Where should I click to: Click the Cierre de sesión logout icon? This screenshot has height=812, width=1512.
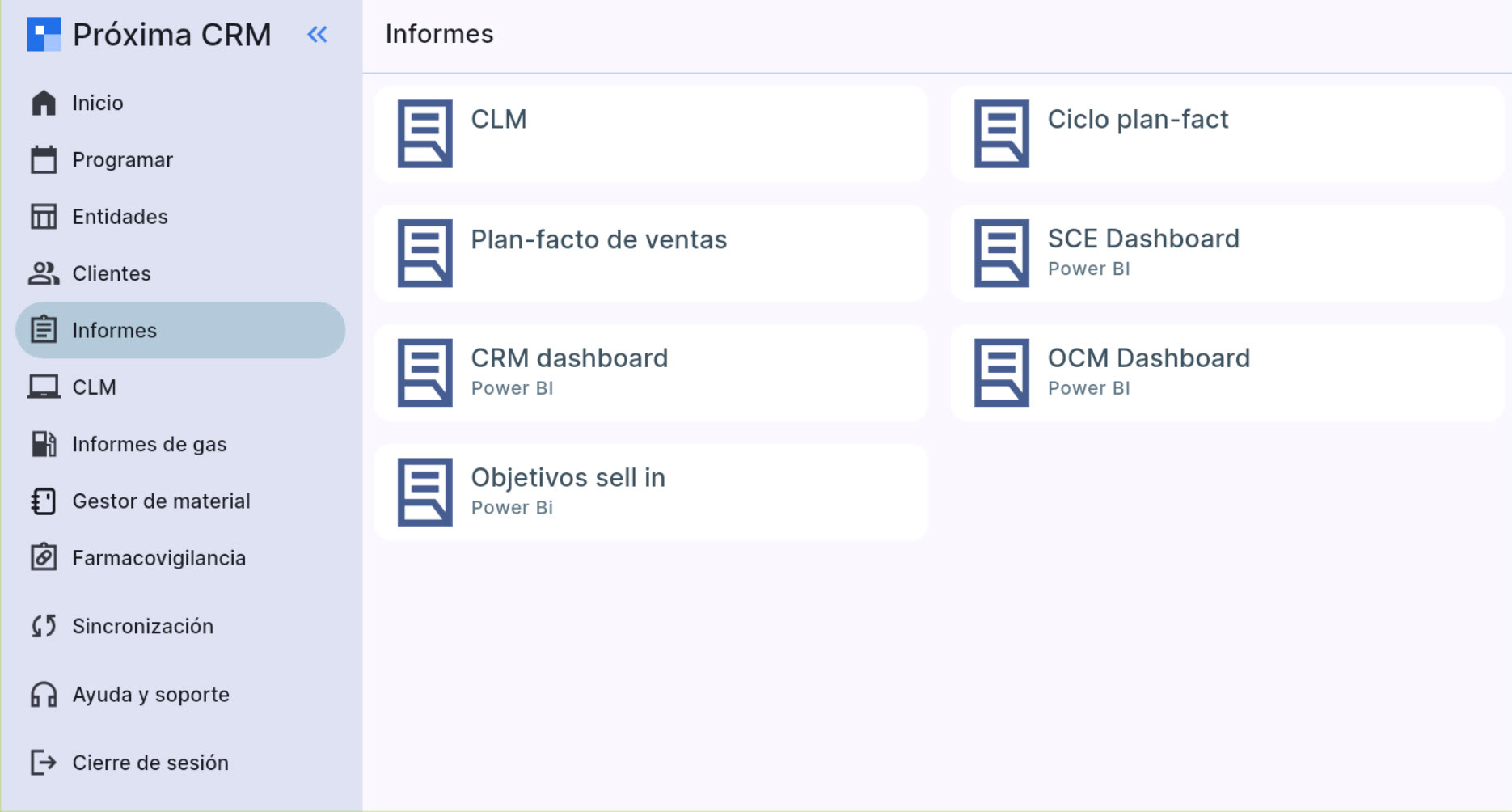point(44,763)
